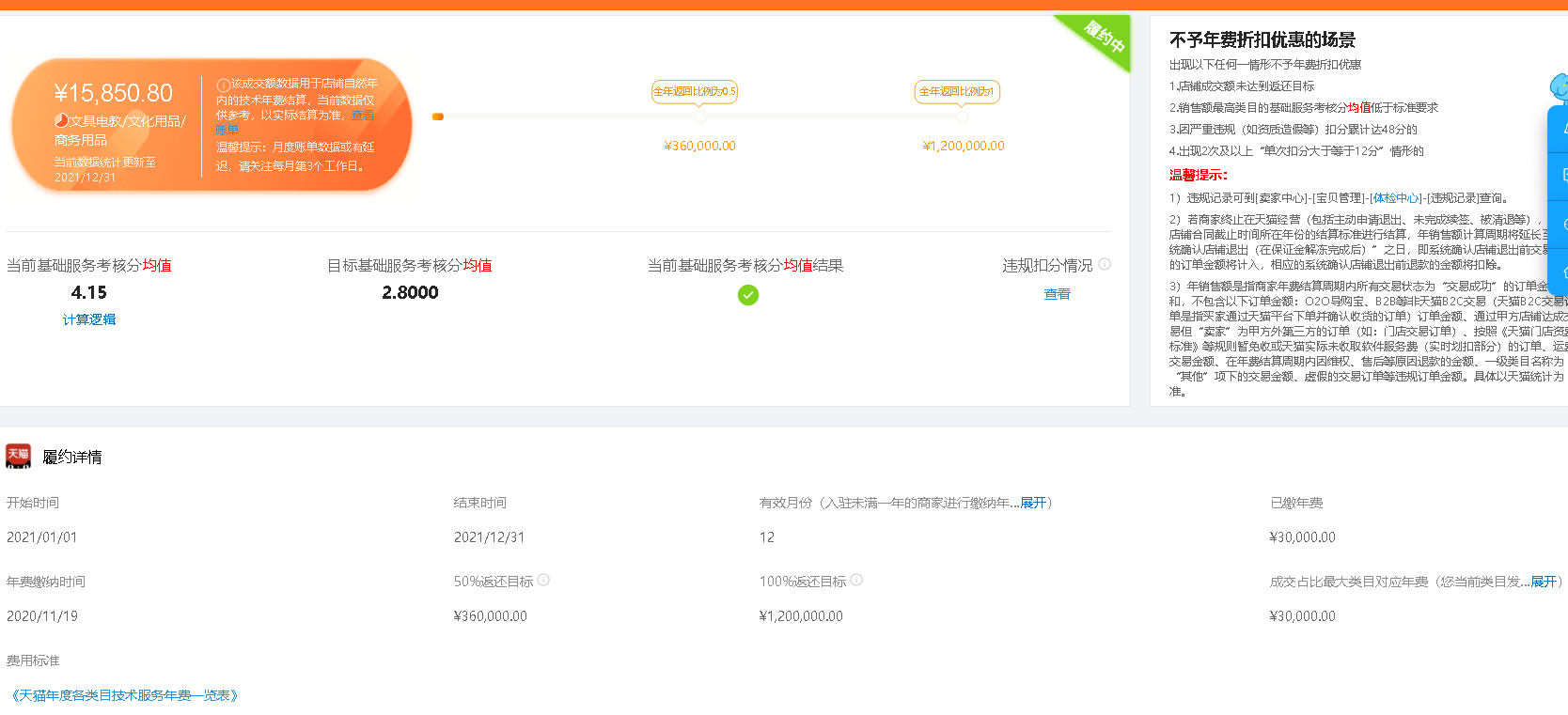Expand the 有效月份 description with 展开
The image size is (1568, 715).
click(1033, 503)
